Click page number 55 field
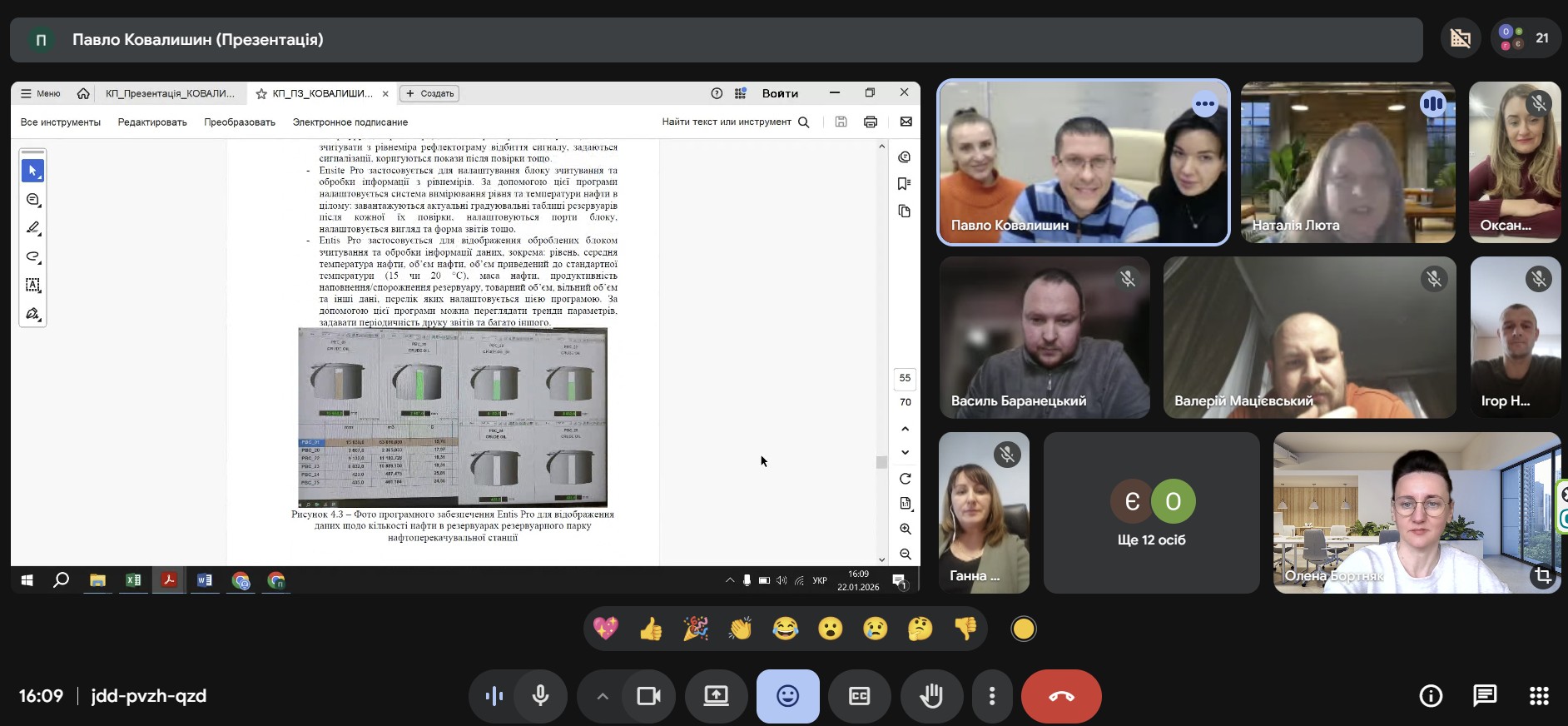Viewport: 1568px width, 726px height. (x=906, y=378)
